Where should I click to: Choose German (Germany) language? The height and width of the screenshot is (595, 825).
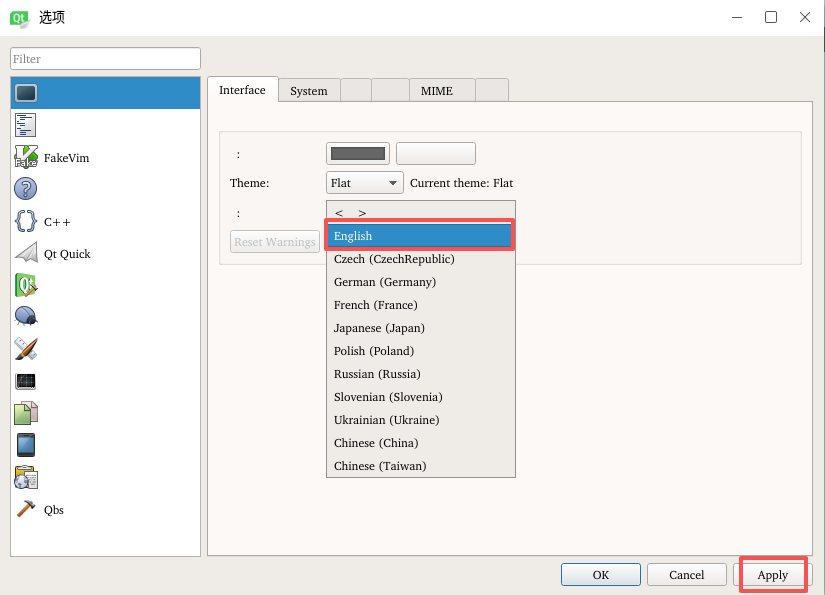pos(420,282)
